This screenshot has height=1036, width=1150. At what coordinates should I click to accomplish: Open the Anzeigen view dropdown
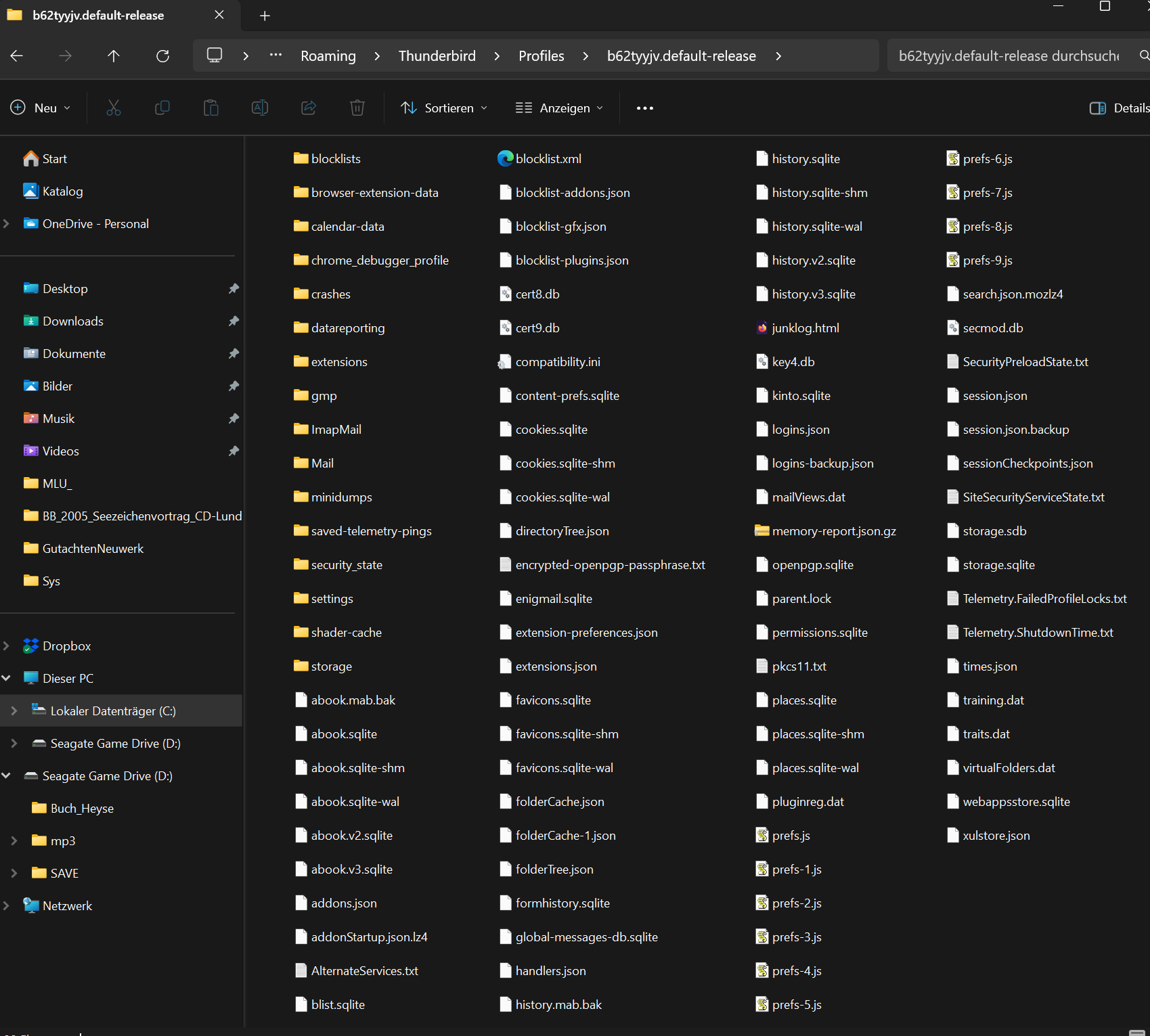coord(559,108)
